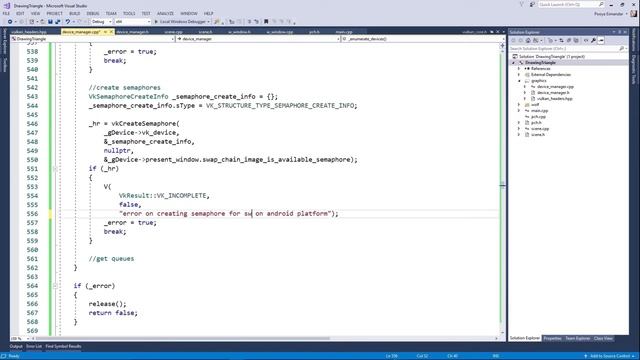Collapse the if (_hr) block at line 551

tap(55, 169)
